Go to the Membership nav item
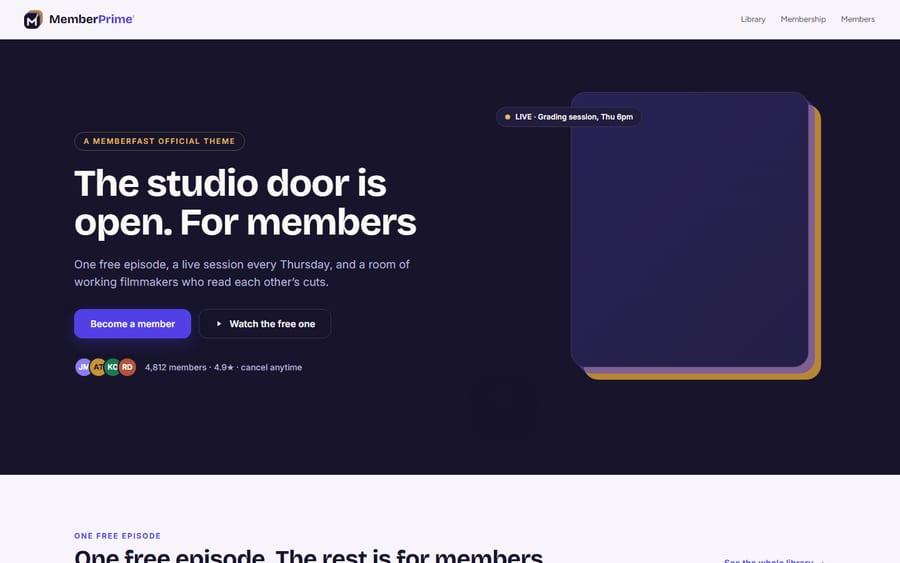The height and width of the screenshot is (563, 900). [803, 19]
